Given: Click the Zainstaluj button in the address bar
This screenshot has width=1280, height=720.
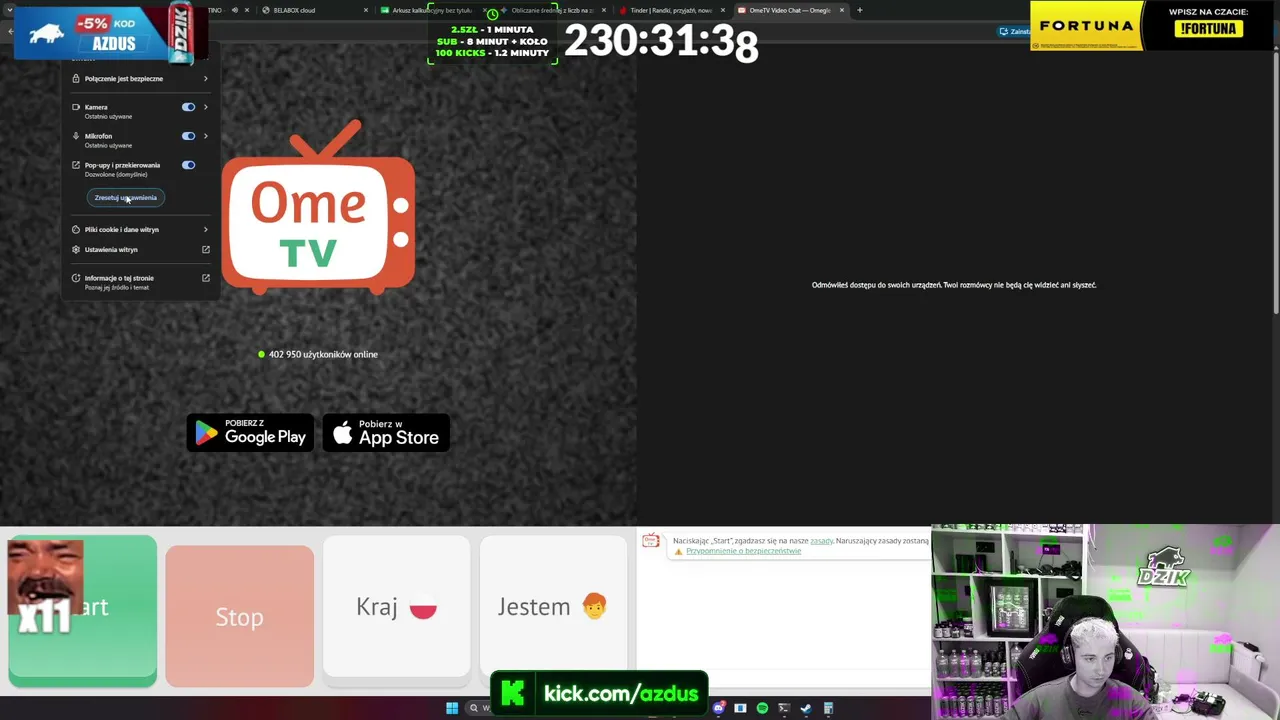Looking at the screenshot, I should click(1014, 31).
